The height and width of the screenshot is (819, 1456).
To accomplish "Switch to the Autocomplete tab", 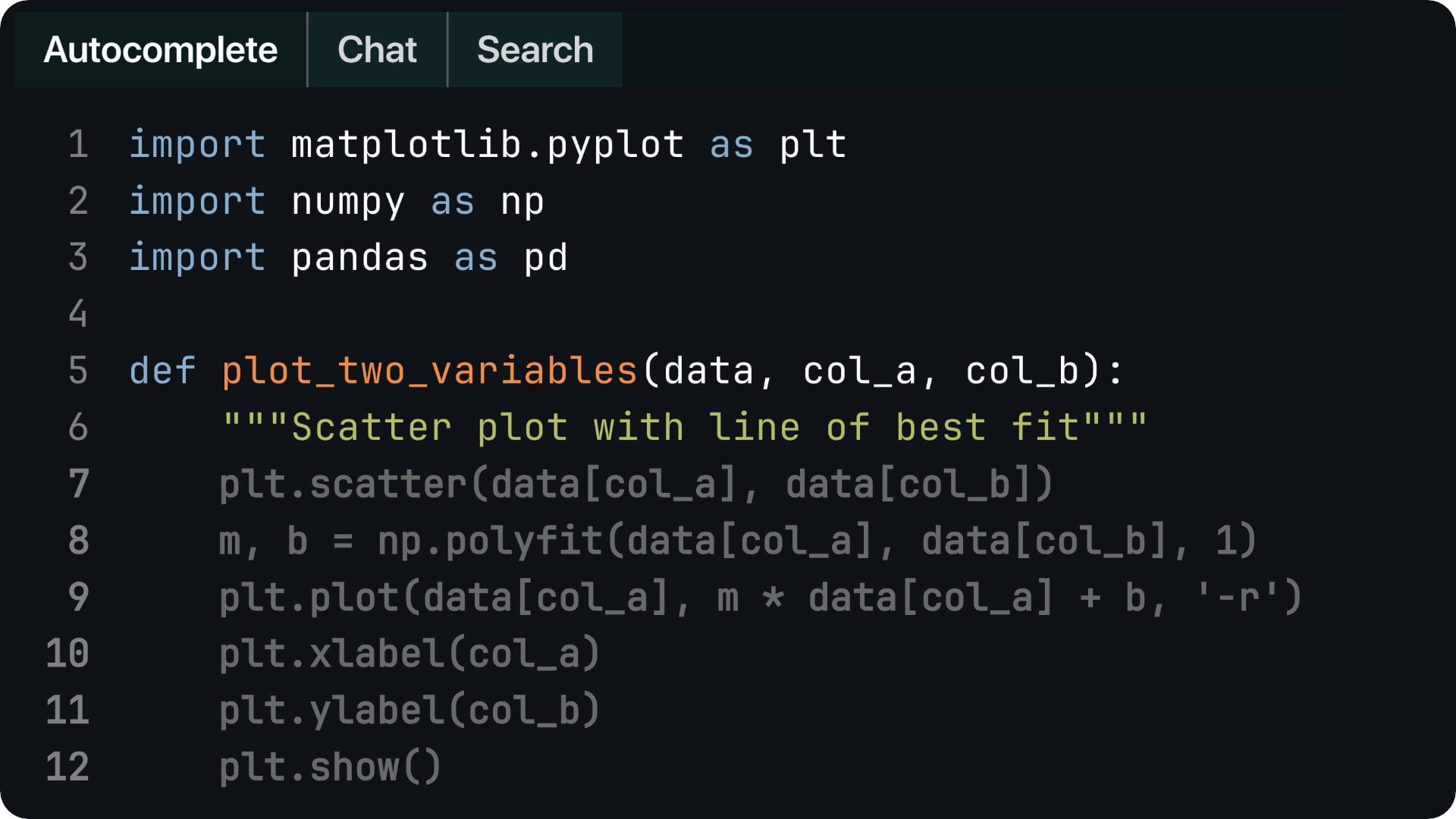I will [161, 50].
